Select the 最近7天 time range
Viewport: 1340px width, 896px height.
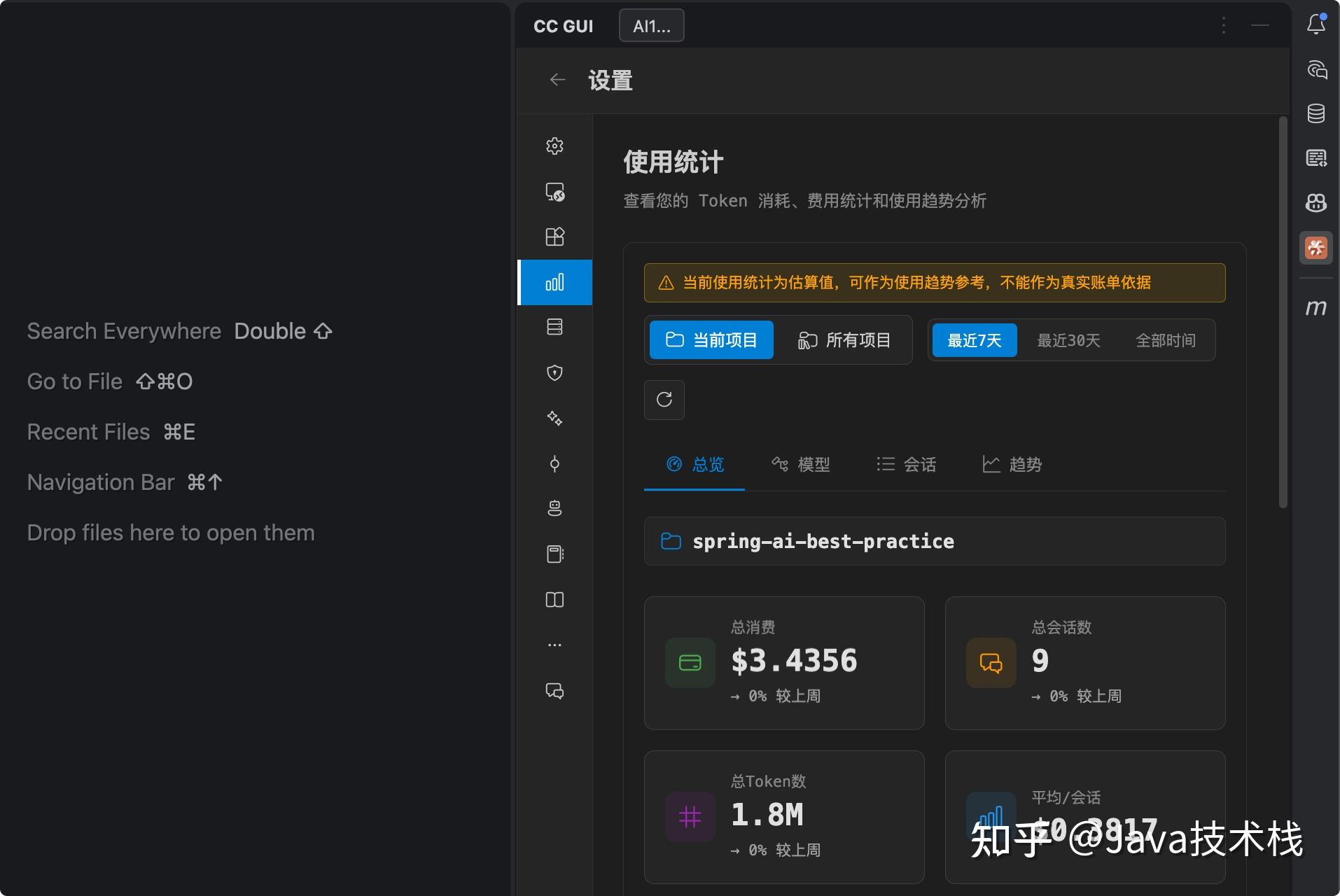pos(975,340)
